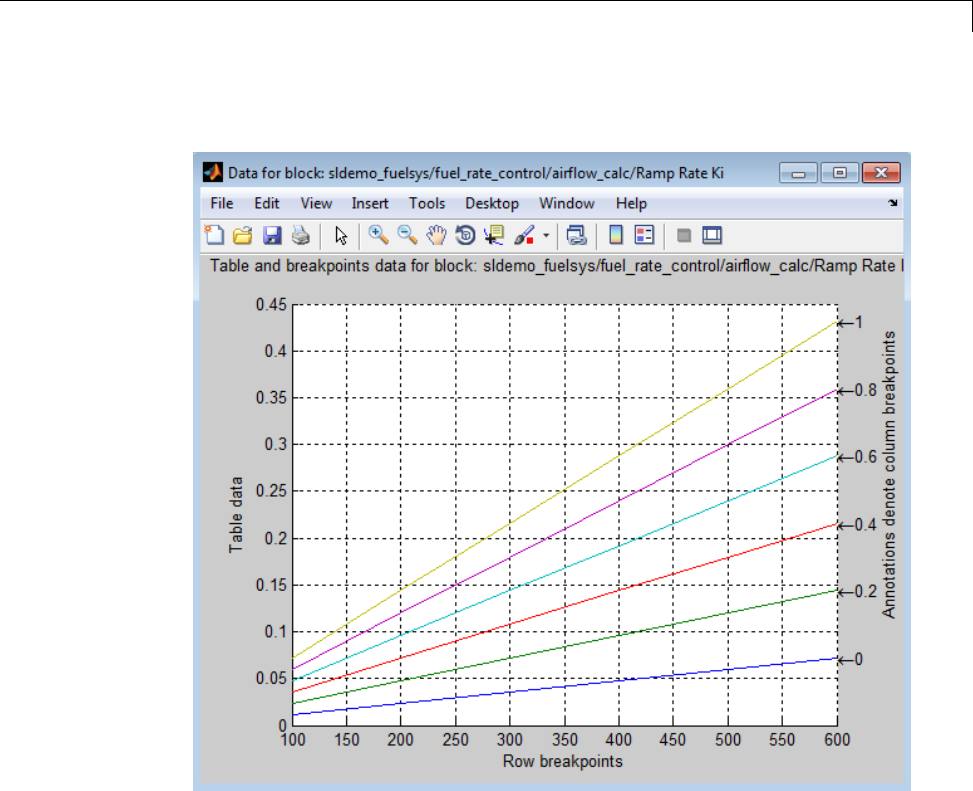Select 'Annotations denote column breakpoints' label
This screenshot has height=791, width=973.
coord(889,475)
